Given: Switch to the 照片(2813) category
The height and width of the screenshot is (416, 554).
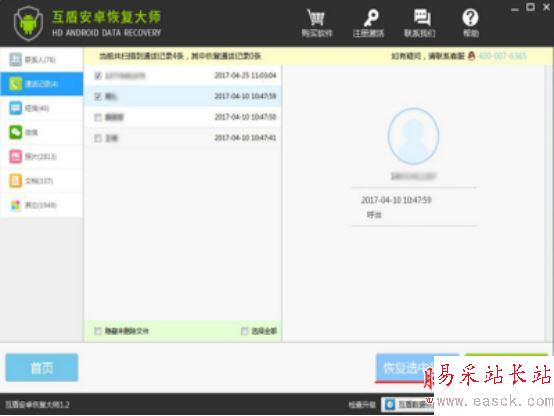Looking at the screenshot, I should 42,156.
